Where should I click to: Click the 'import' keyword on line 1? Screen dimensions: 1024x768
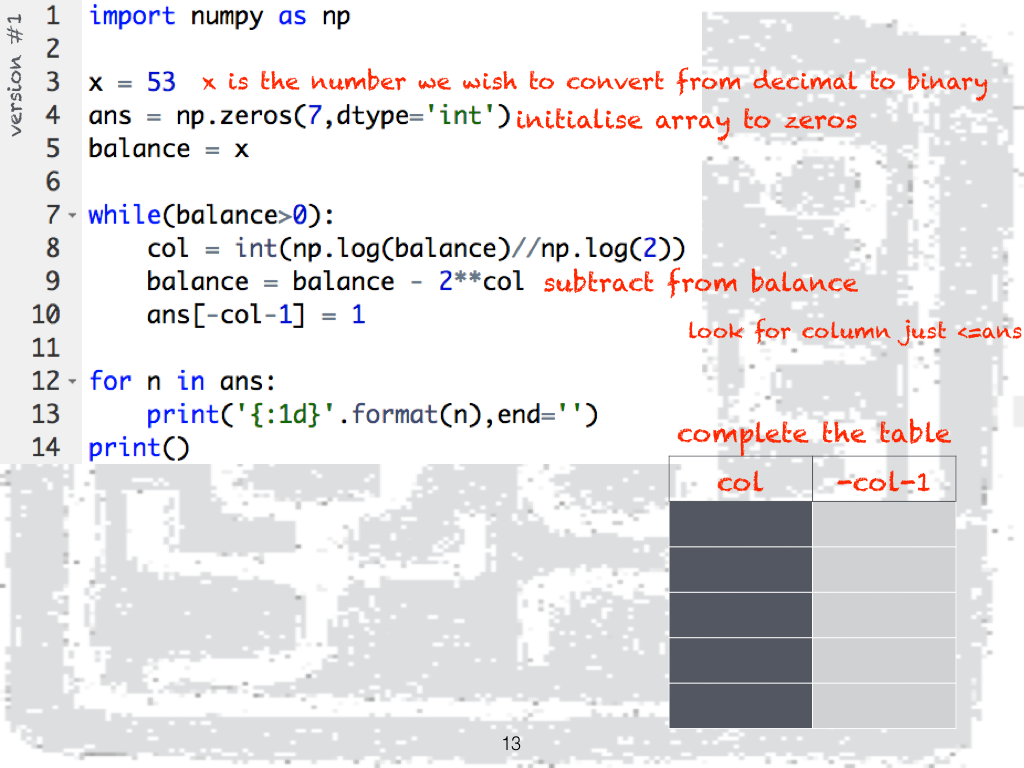(132, 16)
